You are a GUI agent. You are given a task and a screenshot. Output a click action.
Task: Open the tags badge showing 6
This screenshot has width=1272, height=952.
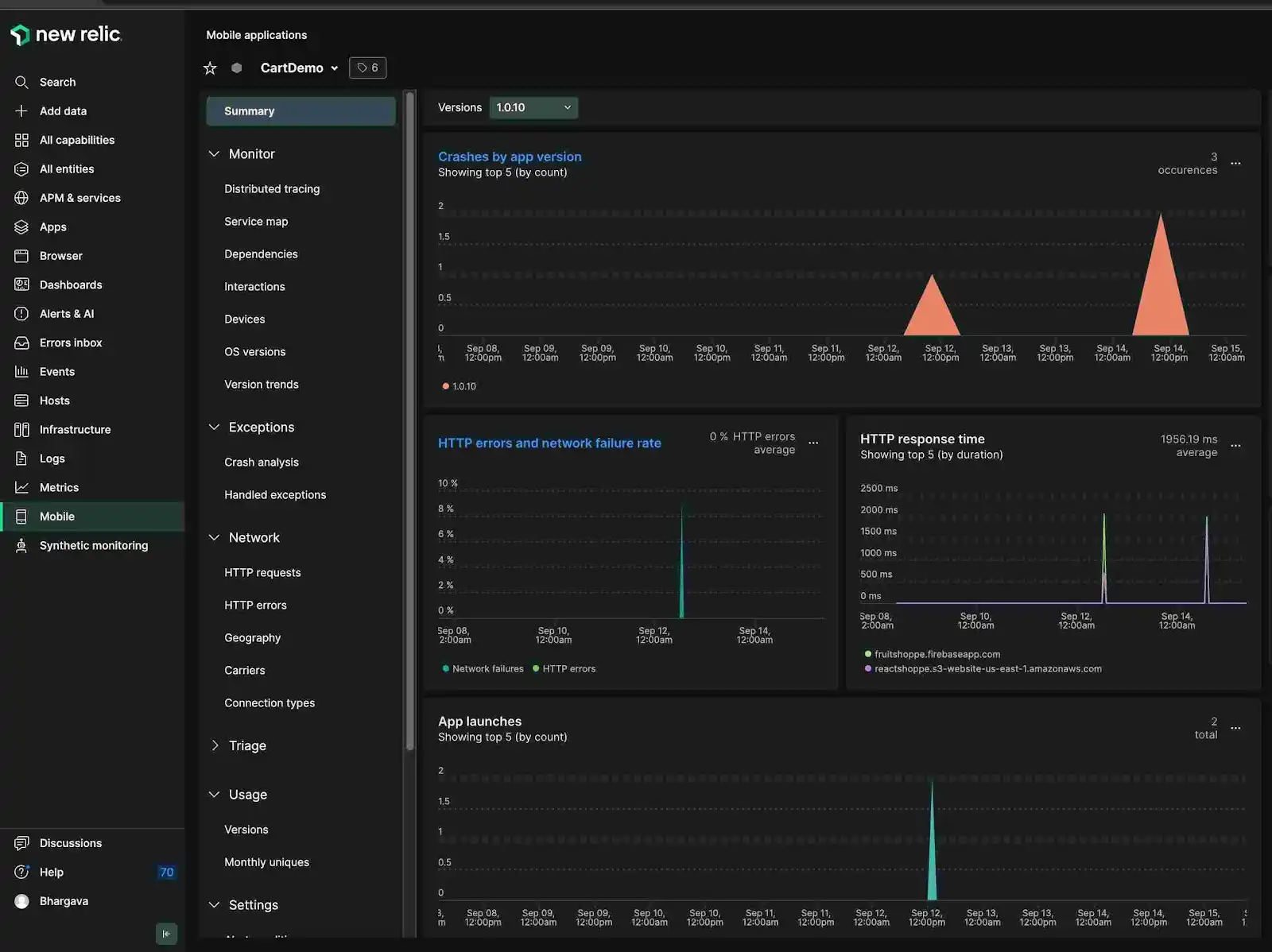coord(367,68)
